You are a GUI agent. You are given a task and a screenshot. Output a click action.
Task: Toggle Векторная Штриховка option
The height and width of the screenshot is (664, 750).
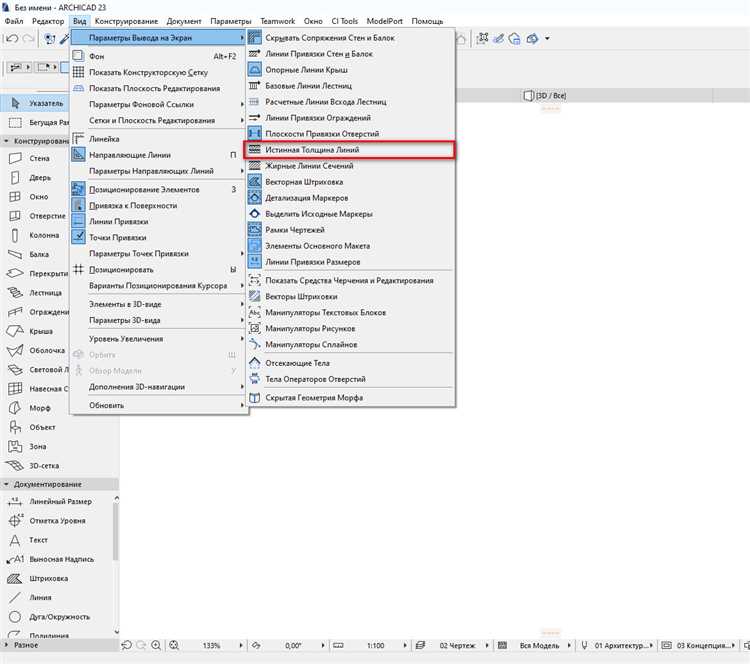tap(350, 182)
